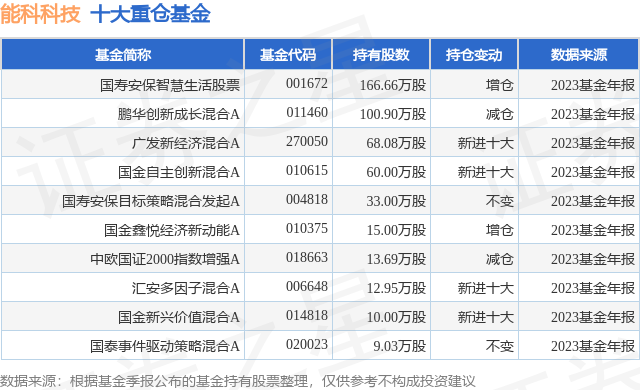
Task: Click fund code 018663
Action: 307,257
